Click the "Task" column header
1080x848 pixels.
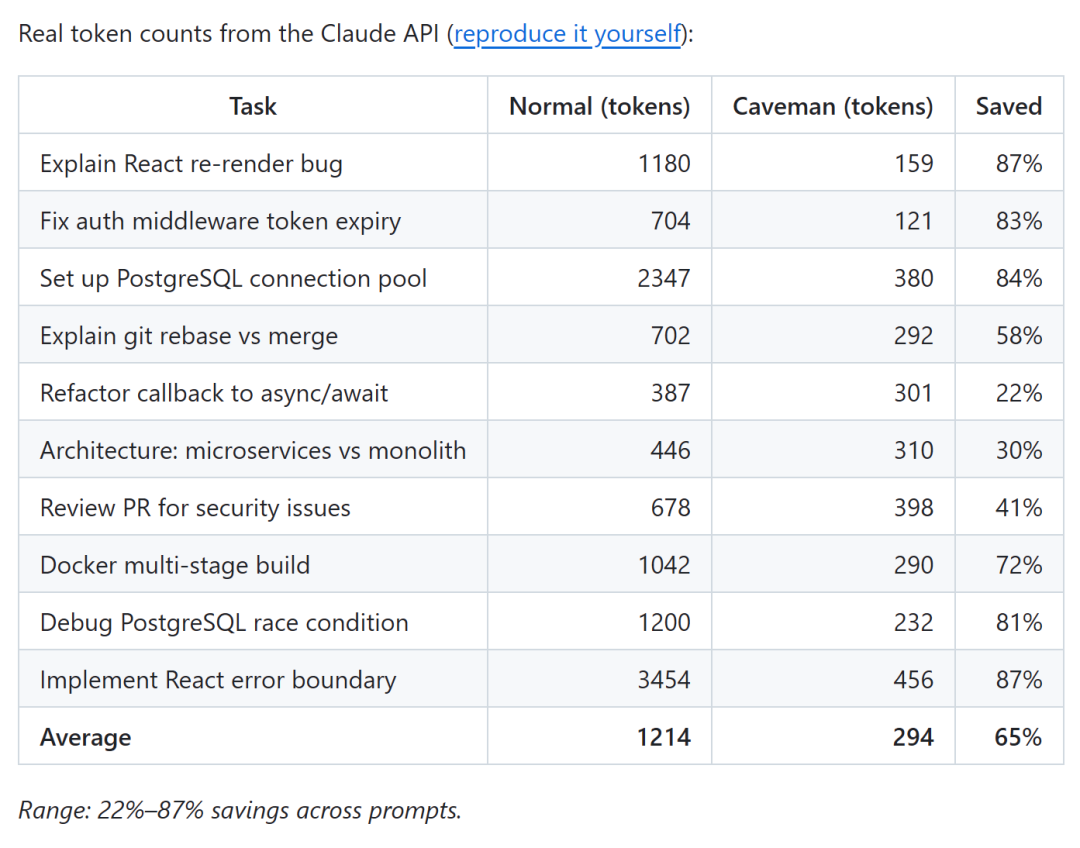pyautogui.click(x=252, y=106)
